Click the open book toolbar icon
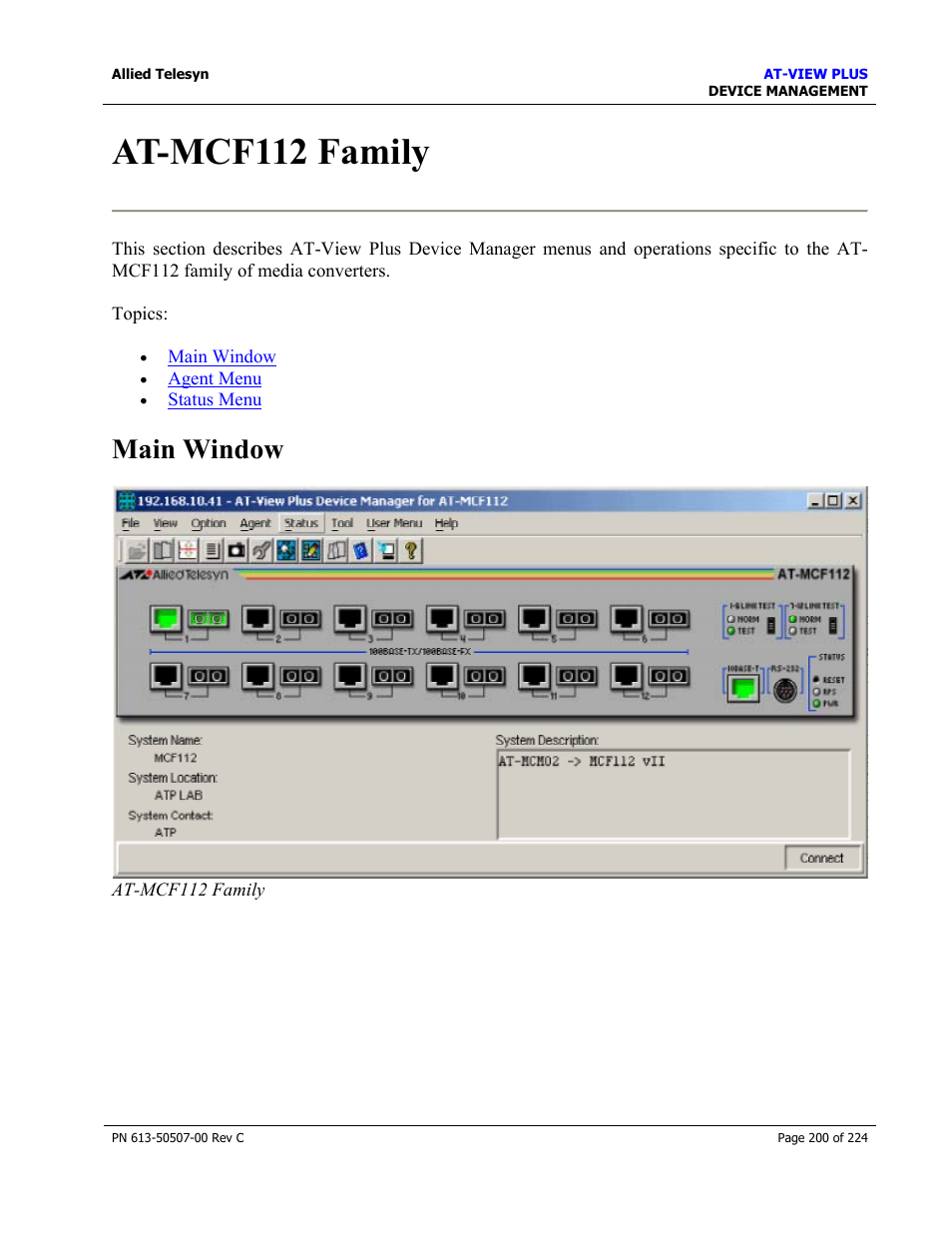The image size is (952, 1233). pyautogui.click(x=162, y=550)
